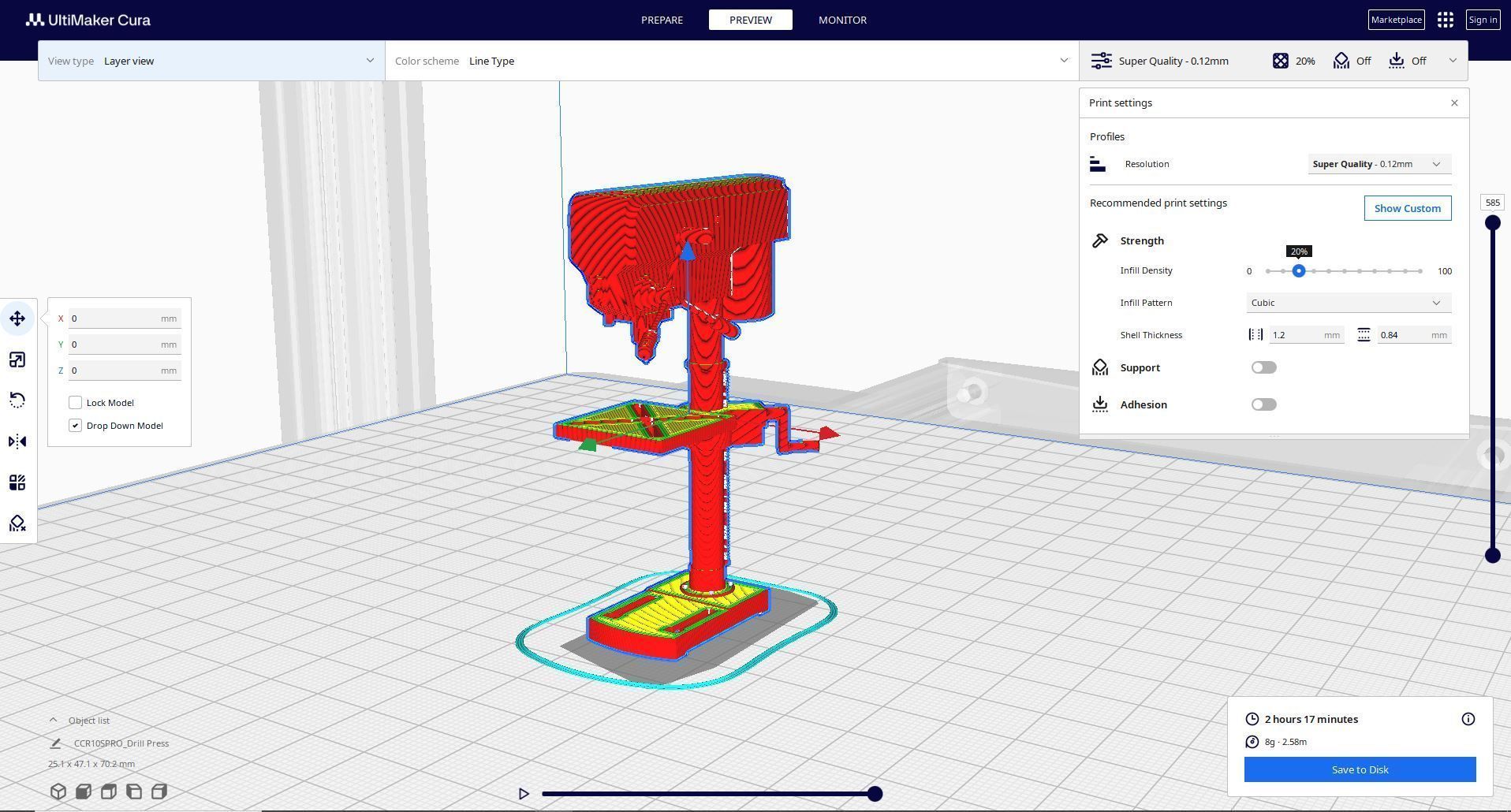Viewport: 1511px width, 812px height.
Task: Click the filament spool material icon
Action: 1252,742
